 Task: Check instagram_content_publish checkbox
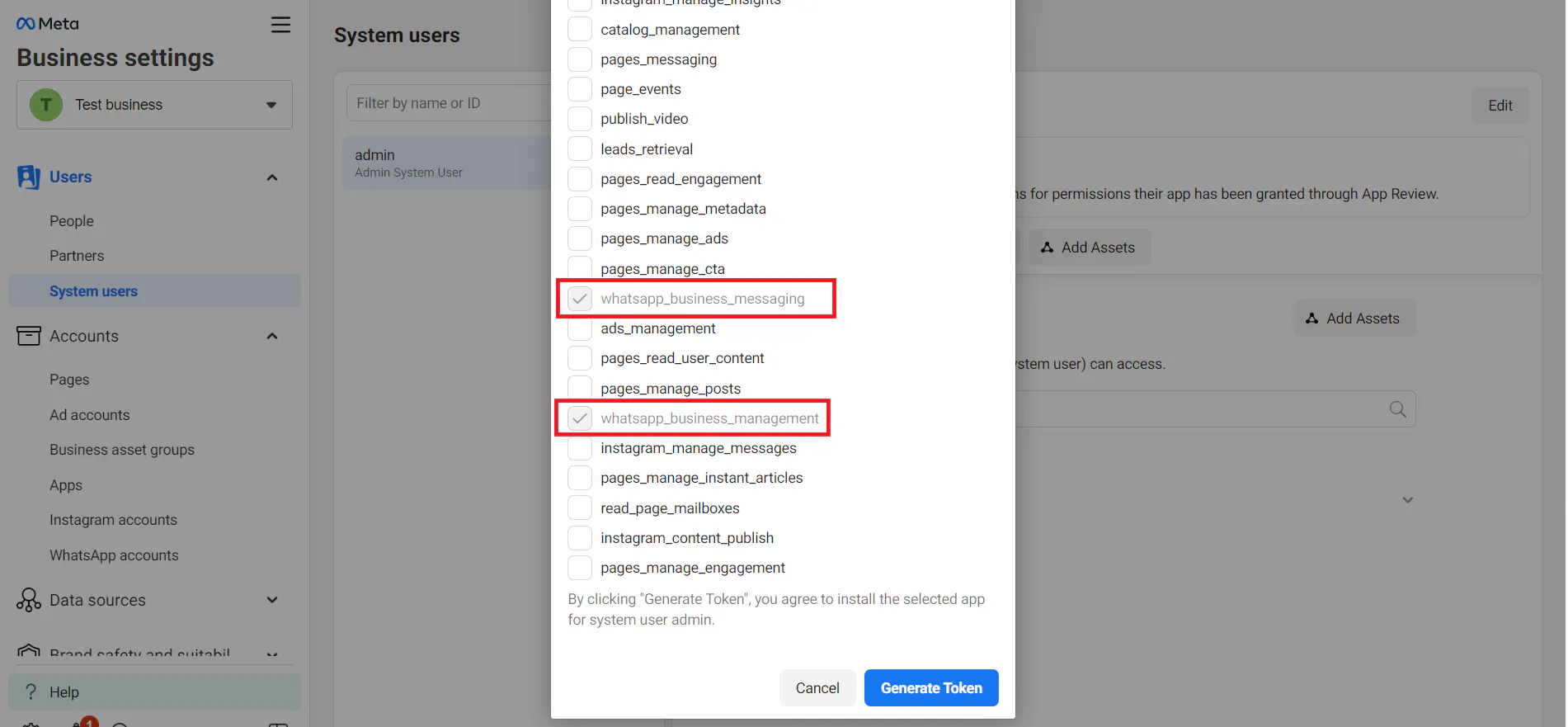580,538
